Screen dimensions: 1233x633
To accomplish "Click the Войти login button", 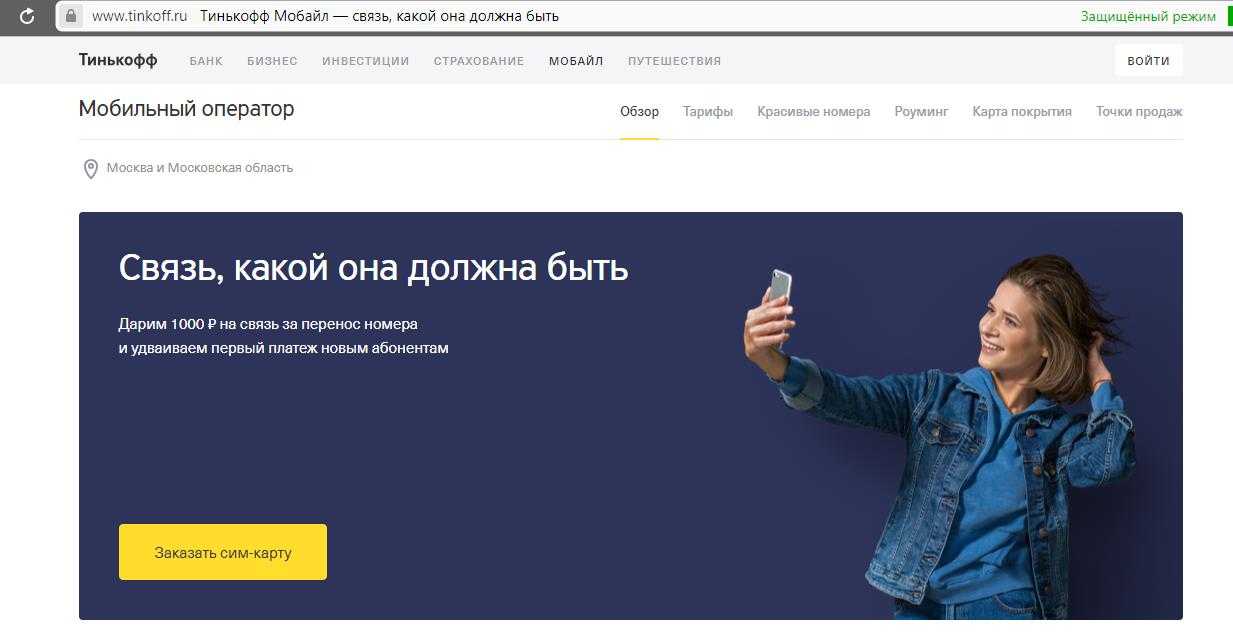I will [x=1149, y=61].
